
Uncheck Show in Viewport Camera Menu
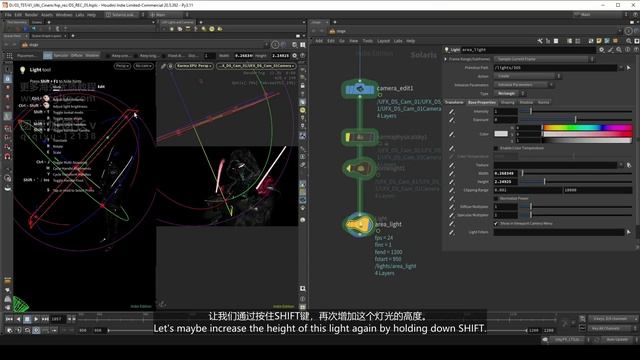(x=496, y=224)
